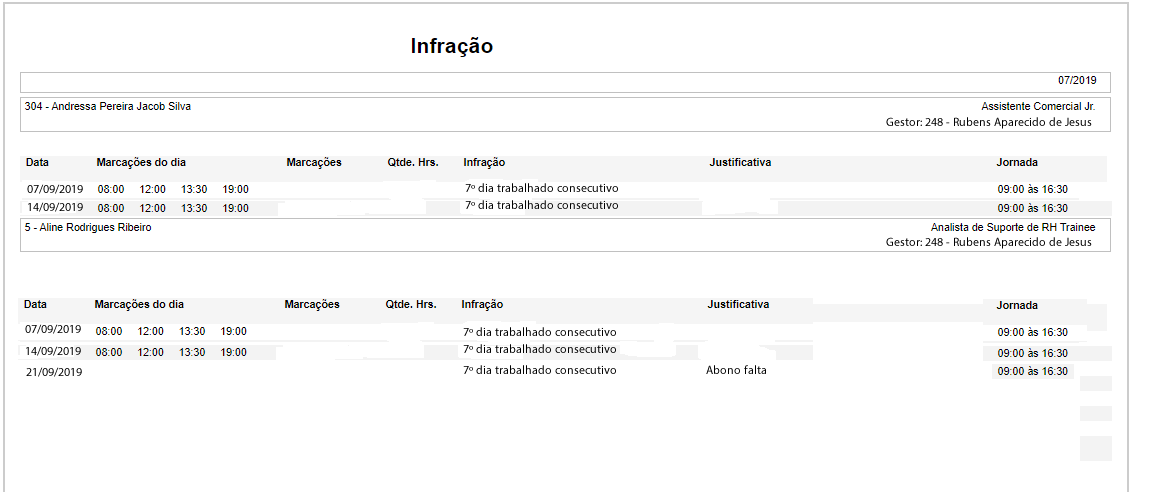Click the Infração report title
The height and width of the screenshot is (492, 1160).
(x=451, y=46)
